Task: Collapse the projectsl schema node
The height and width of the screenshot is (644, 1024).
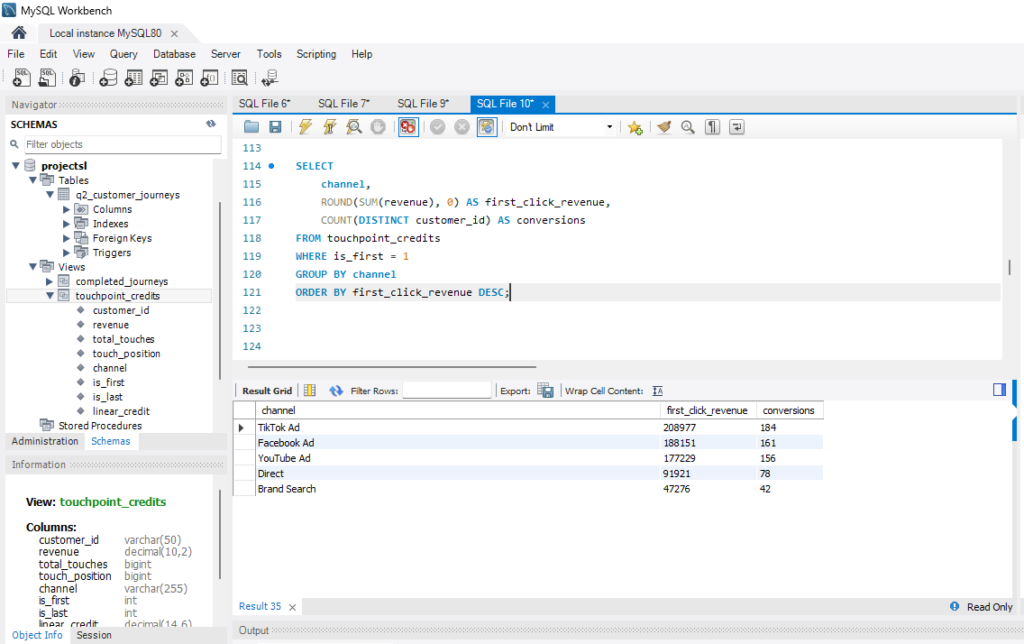Action: click(16, 166)
